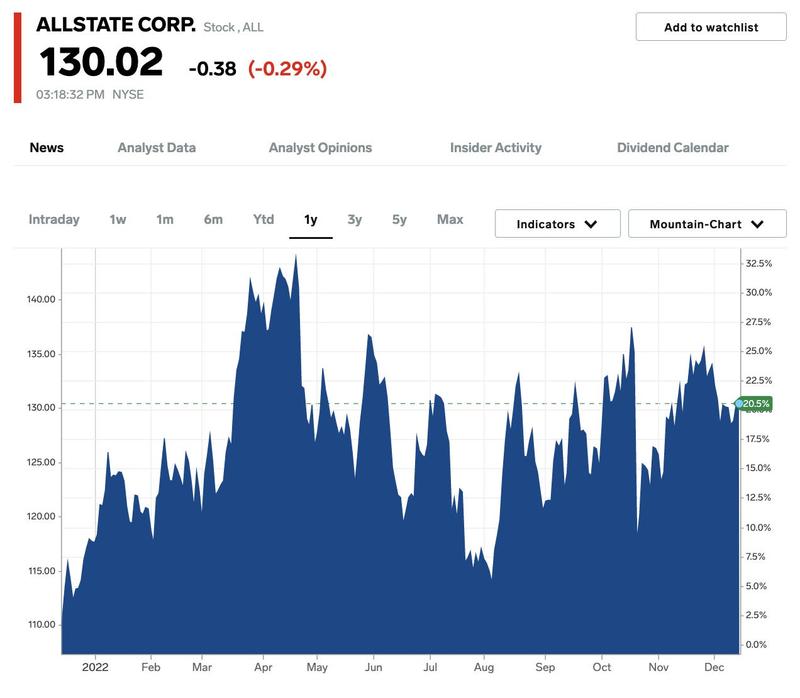This screenshot has width=800, height=698.
Task: Click the NYSE exchange label
Action: click(128, 95)
